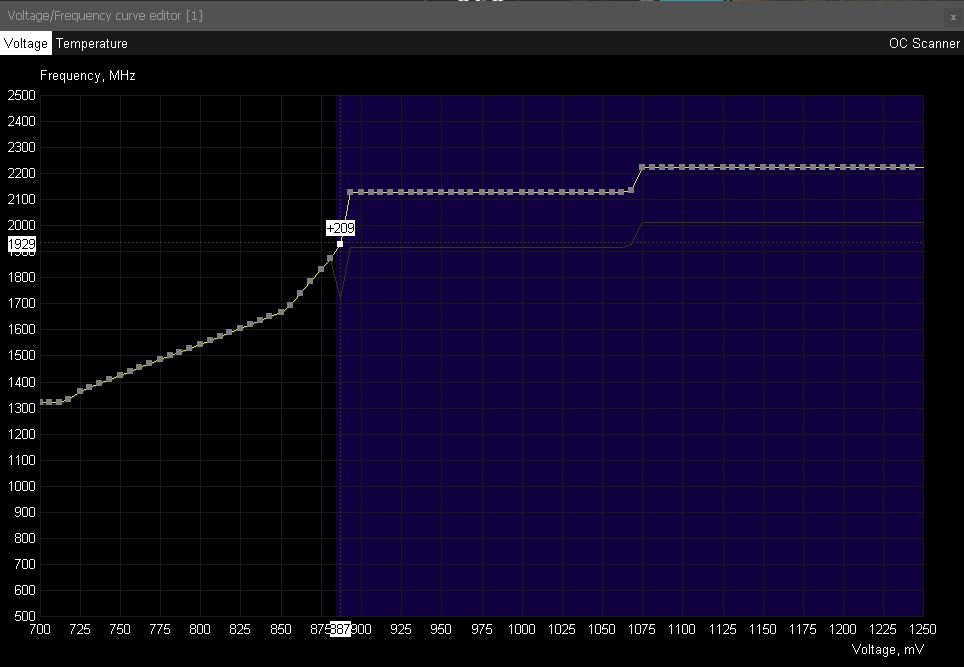Click the 1250 label on the voltage axis
Image resolution: width=964 pixels, height=667 pixels.
[x=922, y=629]
